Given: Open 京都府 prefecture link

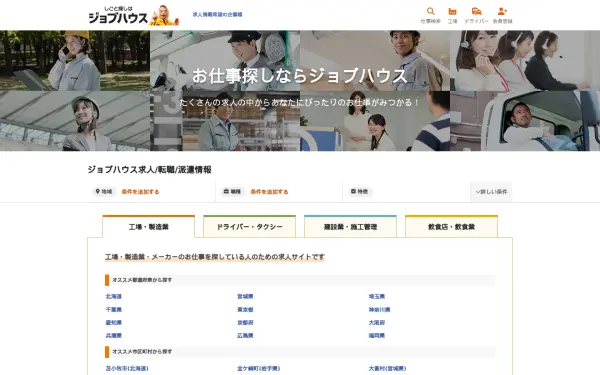Looking at the screenshot, I should tap(245, 323).
